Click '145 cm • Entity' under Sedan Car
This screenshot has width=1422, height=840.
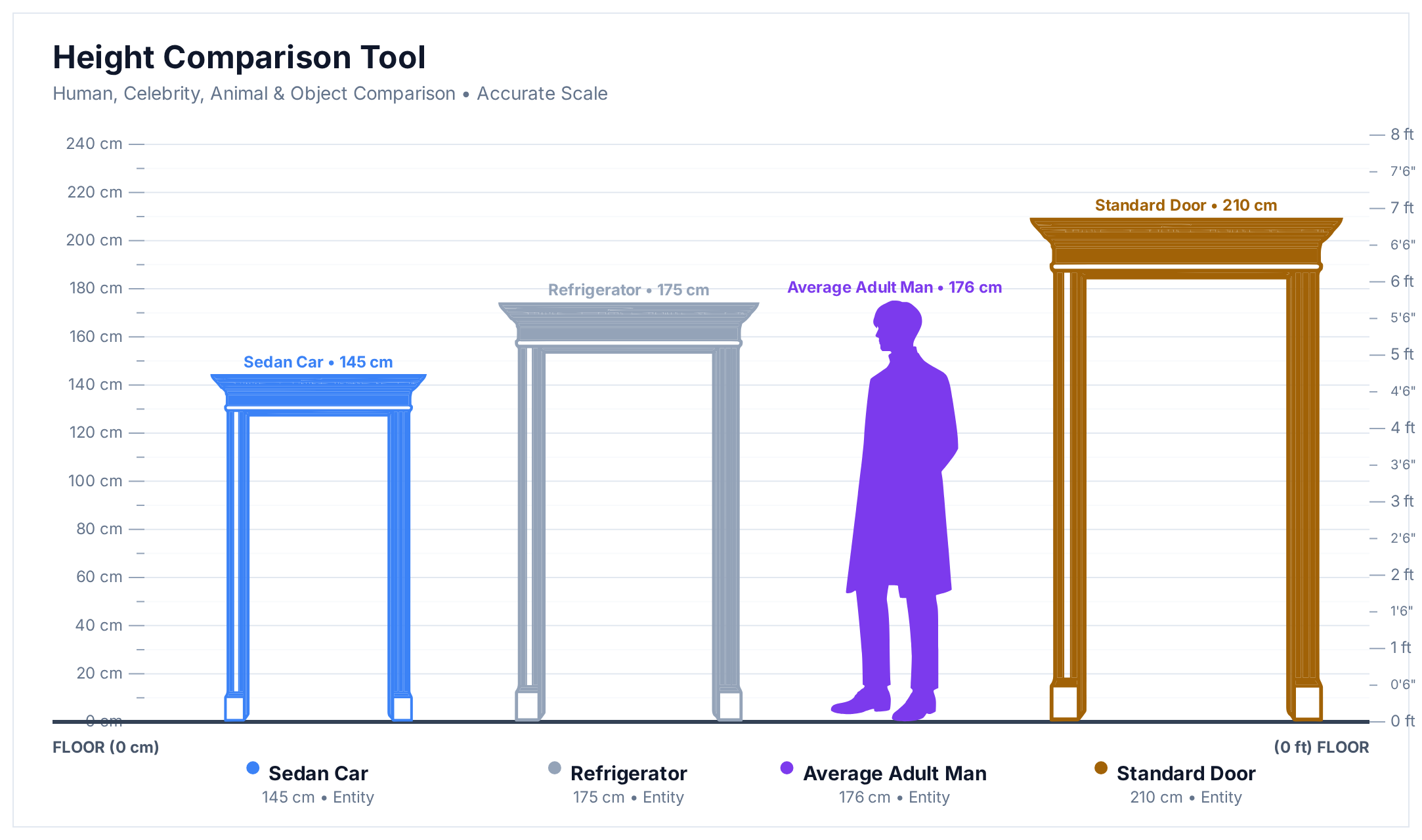point(318,797)
